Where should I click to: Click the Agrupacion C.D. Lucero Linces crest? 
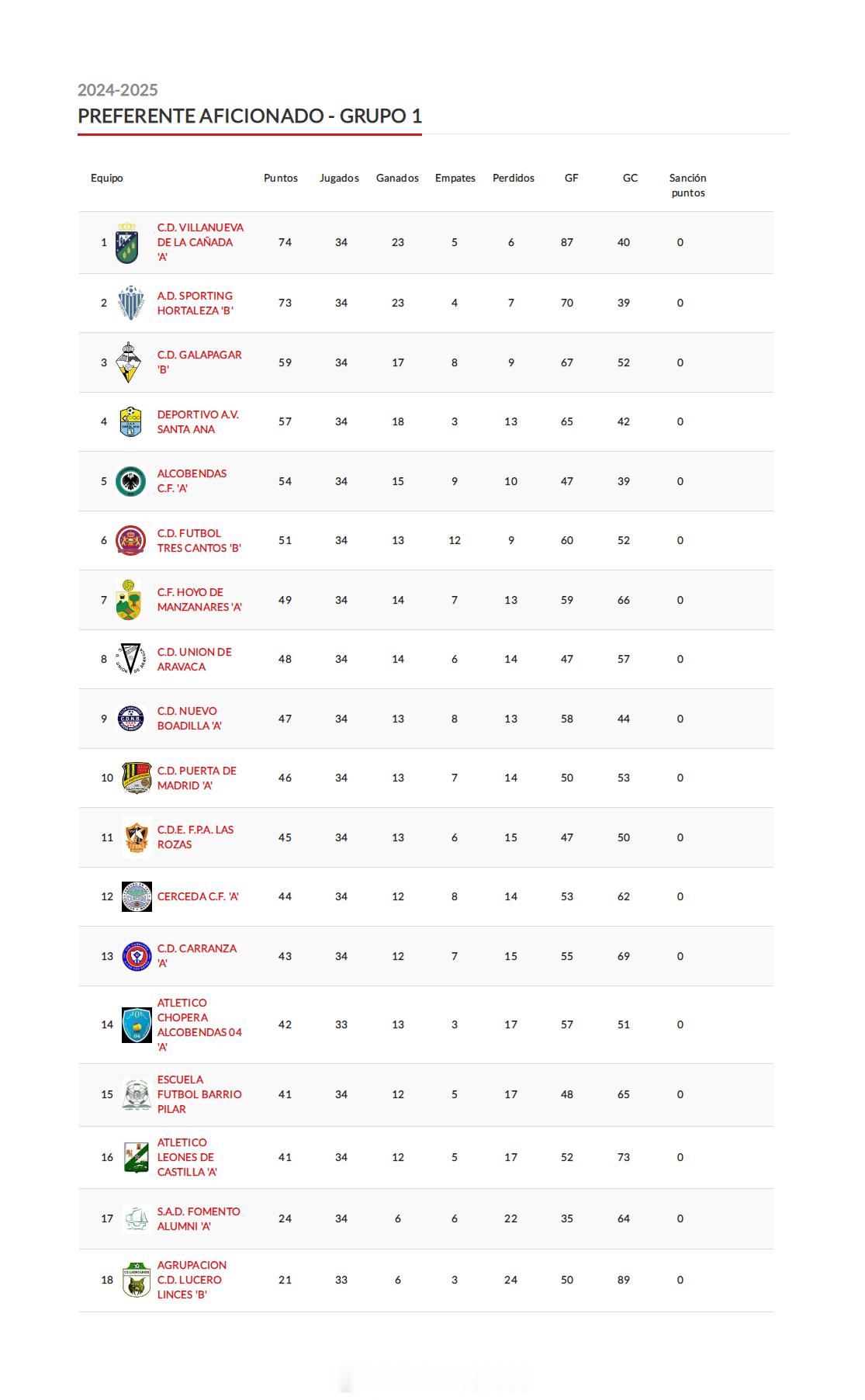click(137, 1280)
